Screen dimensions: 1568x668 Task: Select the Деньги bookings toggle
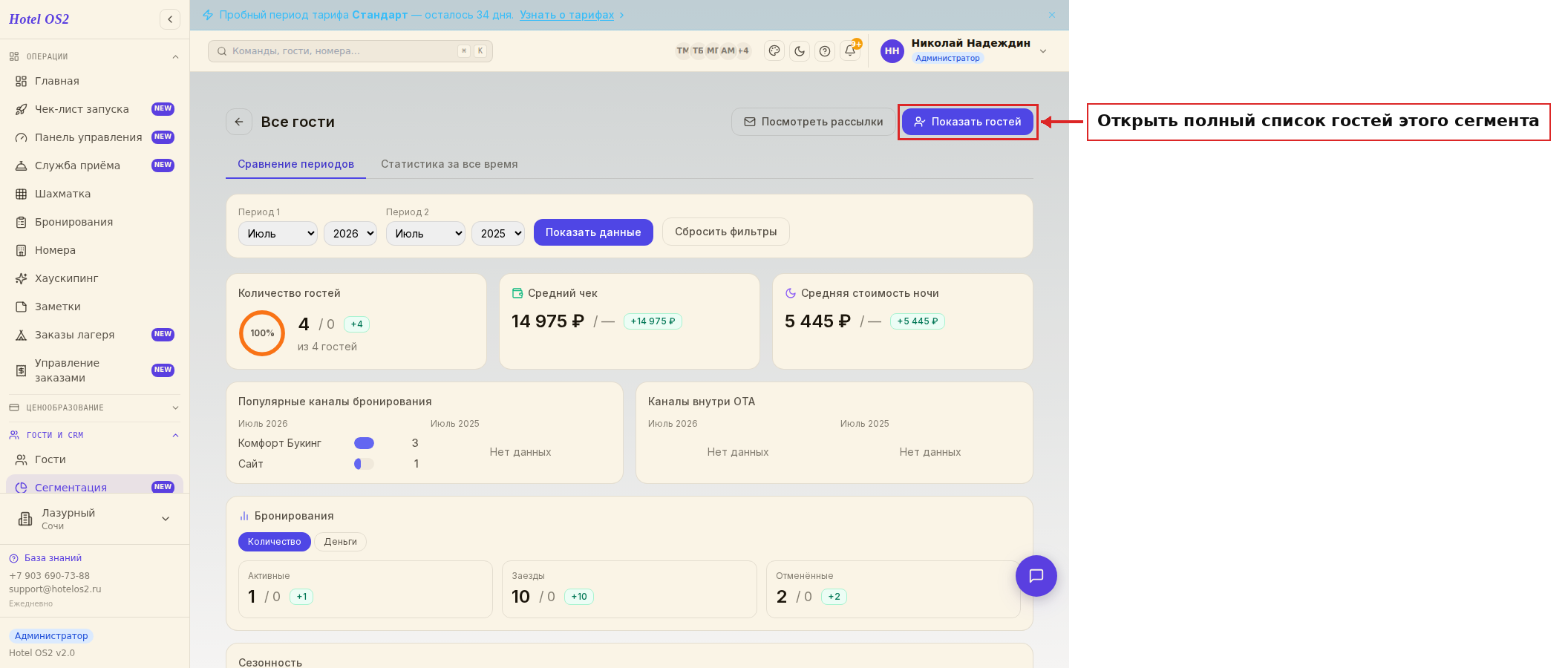pos(340,542)
